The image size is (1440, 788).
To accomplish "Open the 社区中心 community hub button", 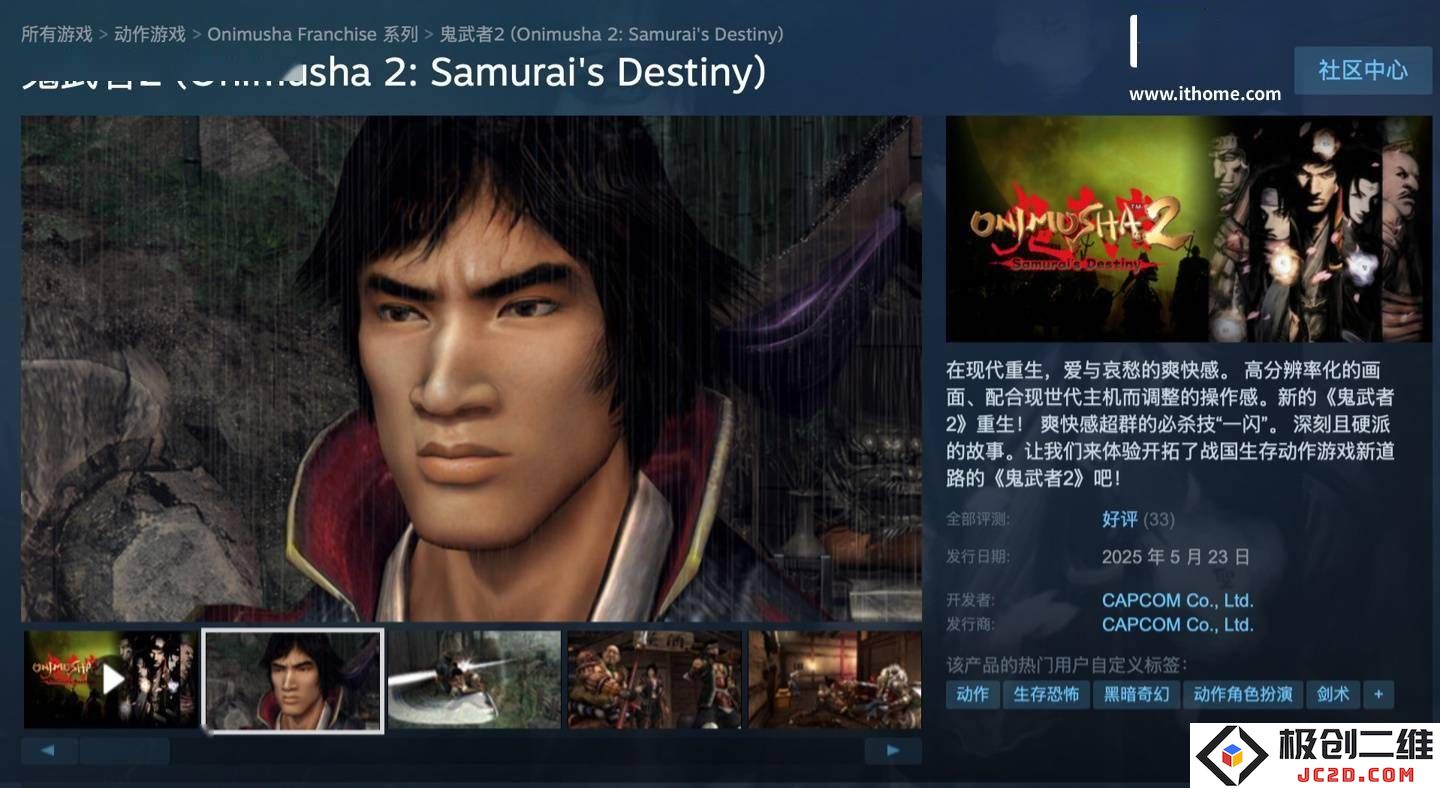I will click(x=1363, y=70).
